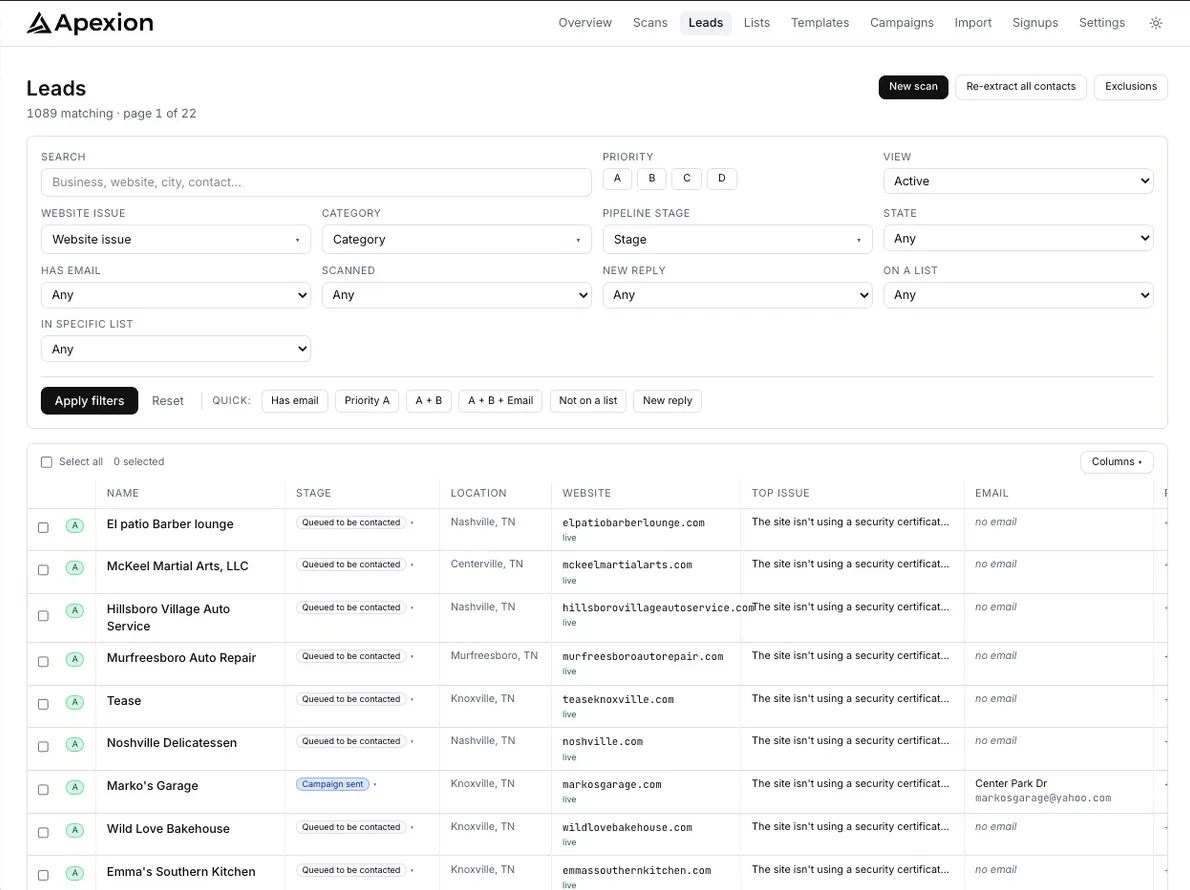Open the Scanned dropdown
This screenshot has height=890, width=1190.
pos(456,295)
